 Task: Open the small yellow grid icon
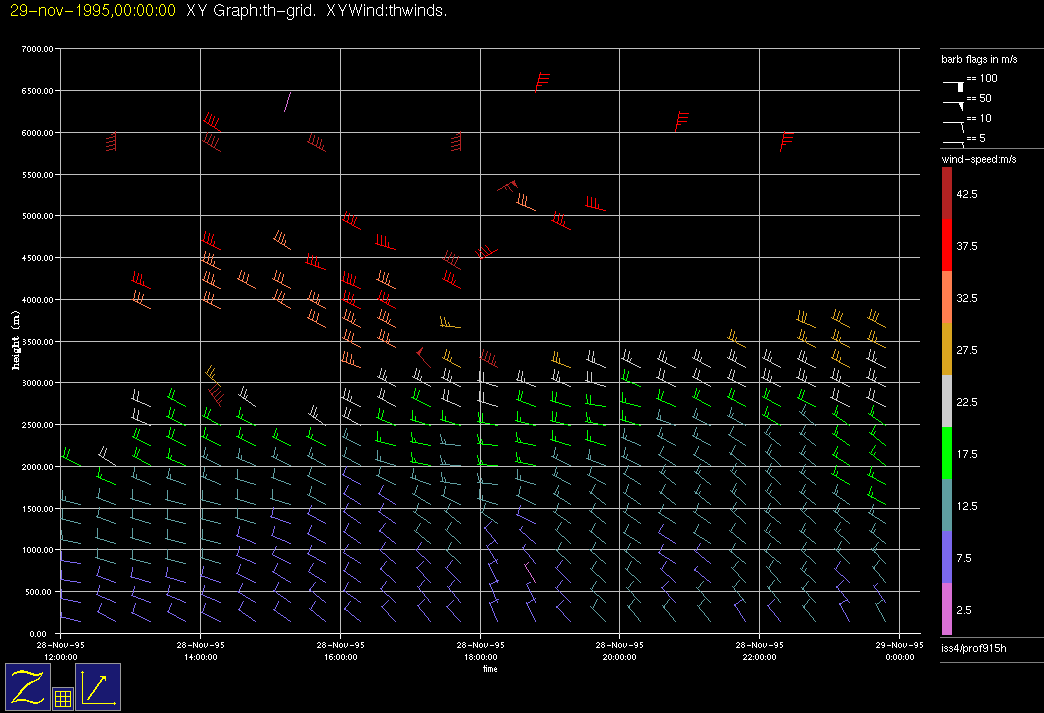tap(62, 699)
